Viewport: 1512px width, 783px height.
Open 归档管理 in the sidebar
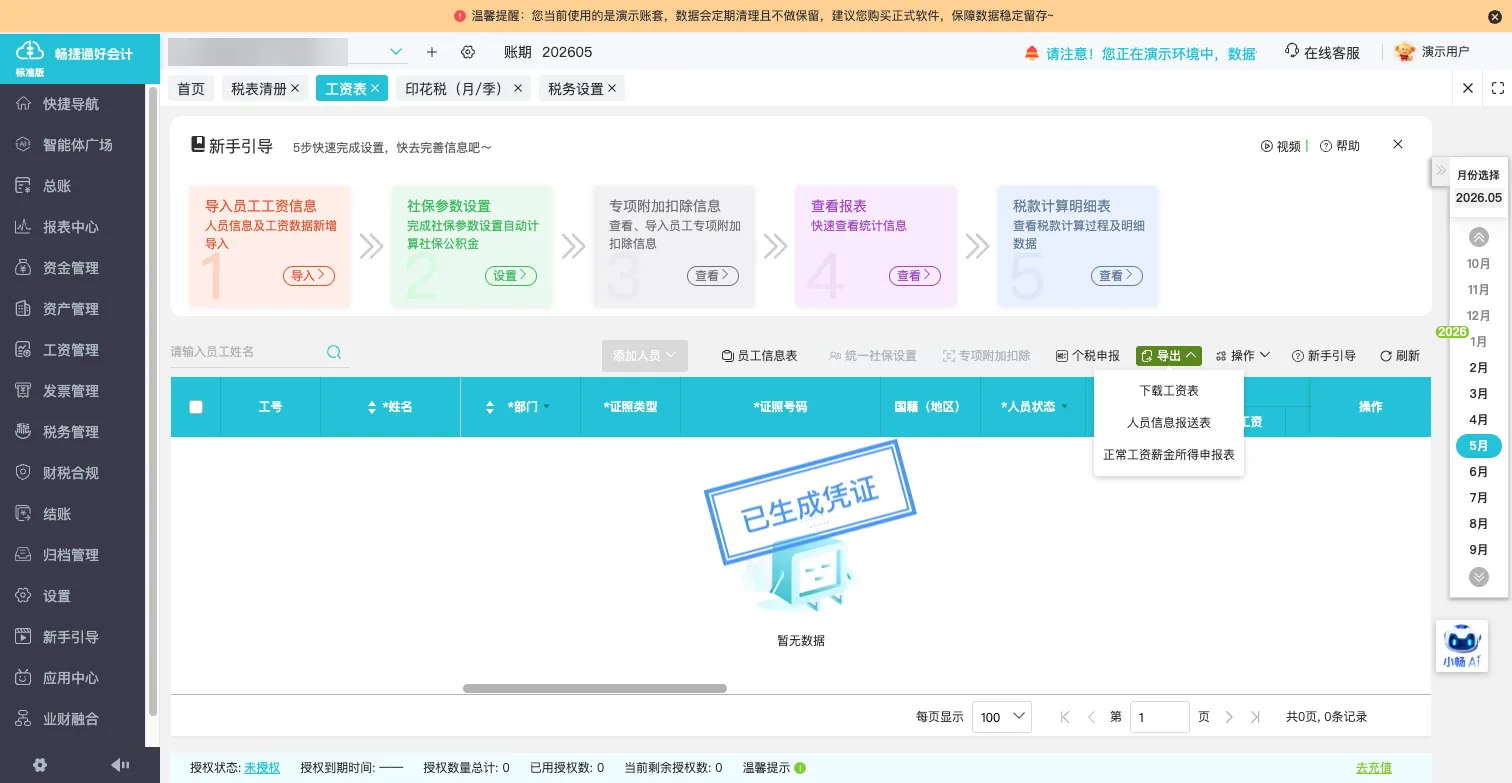click(x=70, y=555)
